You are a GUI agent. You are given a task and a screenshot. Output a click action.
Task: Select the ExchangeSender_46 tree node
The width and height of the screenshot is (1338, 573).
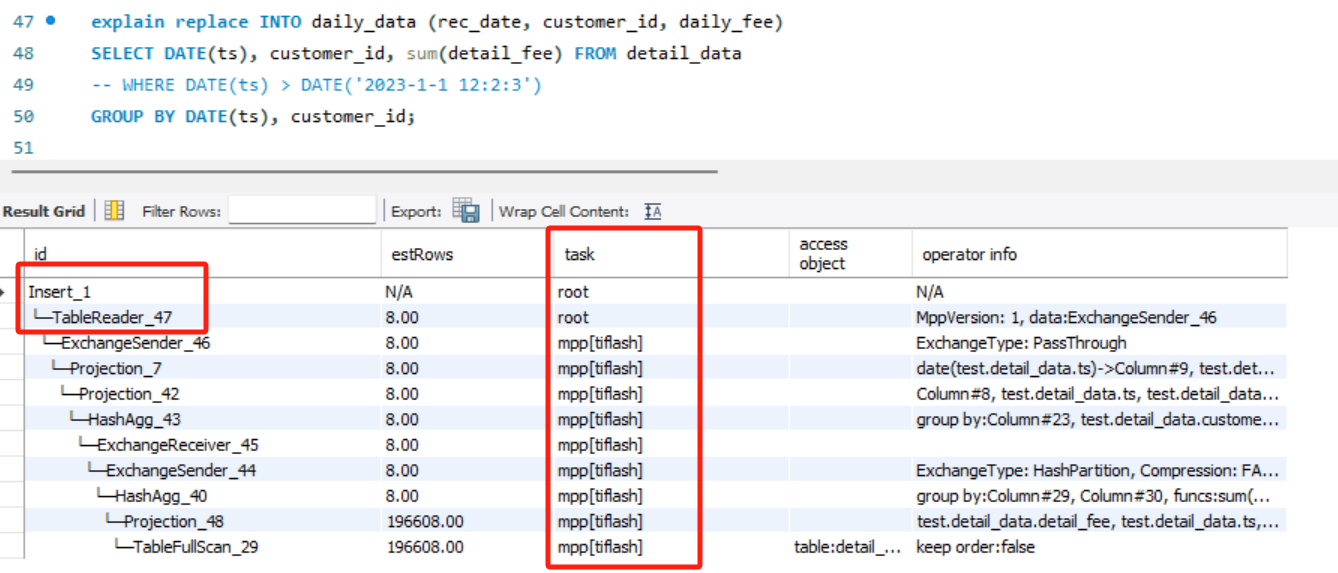point(135,343)
